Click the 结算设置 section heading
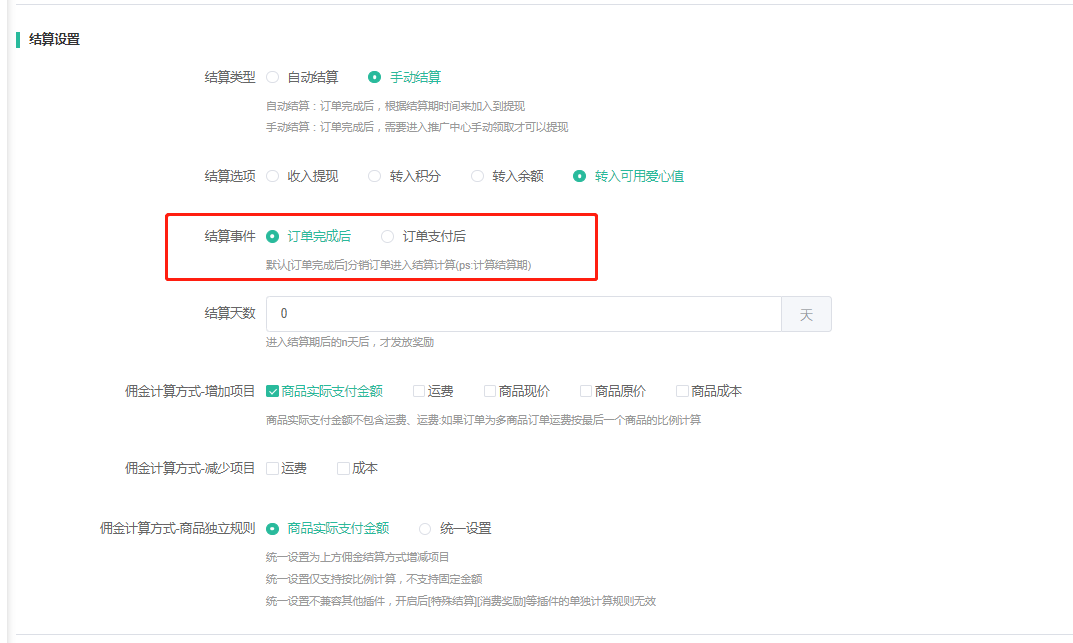 (54, 40)
